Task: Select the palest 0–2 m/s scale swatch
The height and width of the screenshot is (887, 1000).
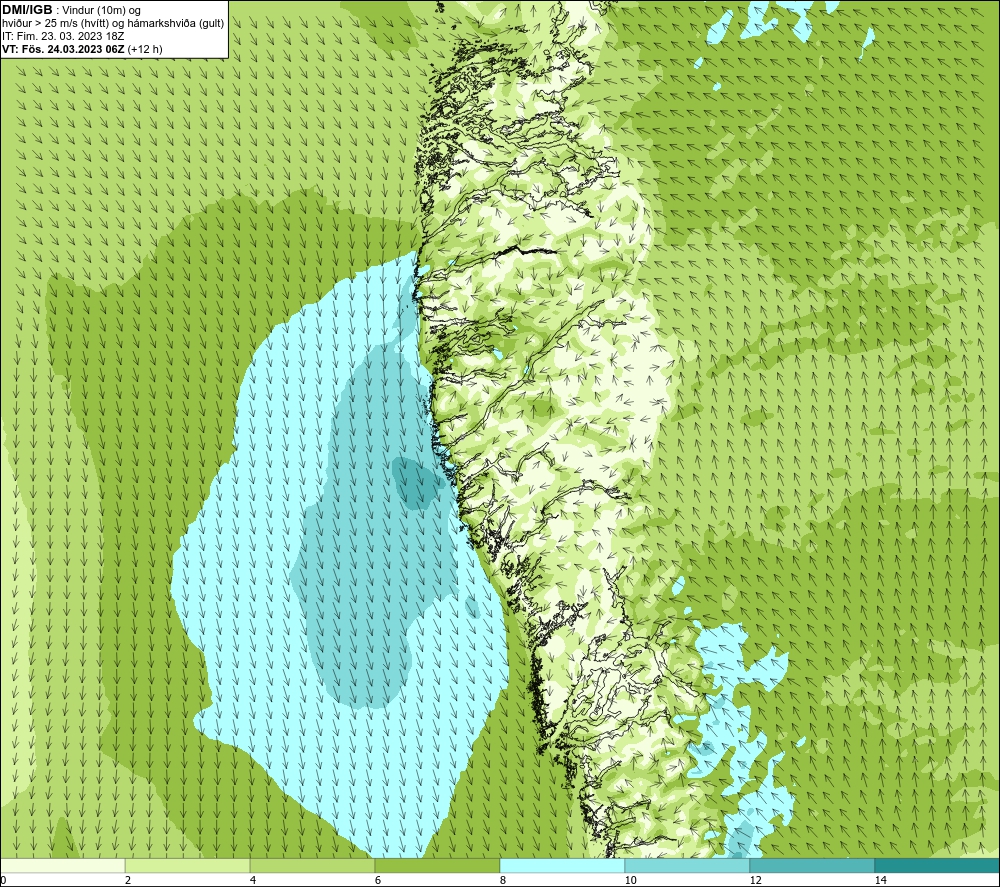Action: click(62, 866)
